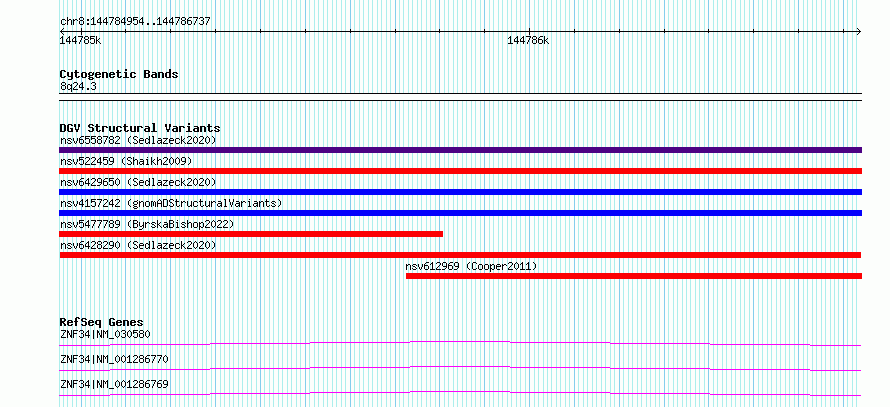Click the blue nsv4157242 variant bar

[x=460, y=213]
